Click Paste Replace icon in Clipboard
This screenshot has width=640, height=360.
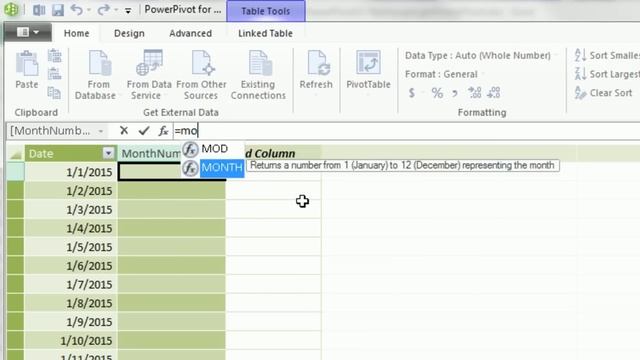pos(54,74)
